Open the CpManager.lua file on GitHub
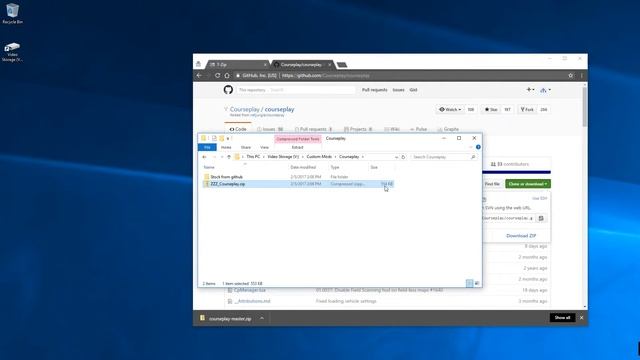640x360 pixels. click(x=250, y=290)
